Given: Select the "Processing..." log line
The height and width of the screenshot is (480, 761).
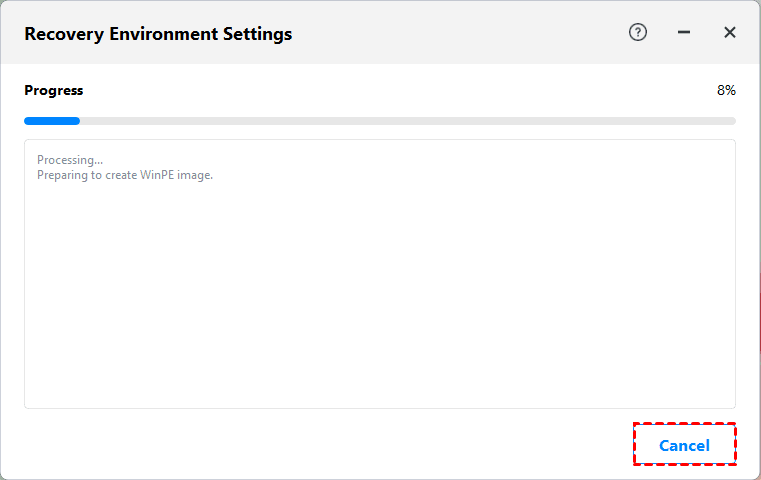Looking at the screenshot, I should click(70, 160).
